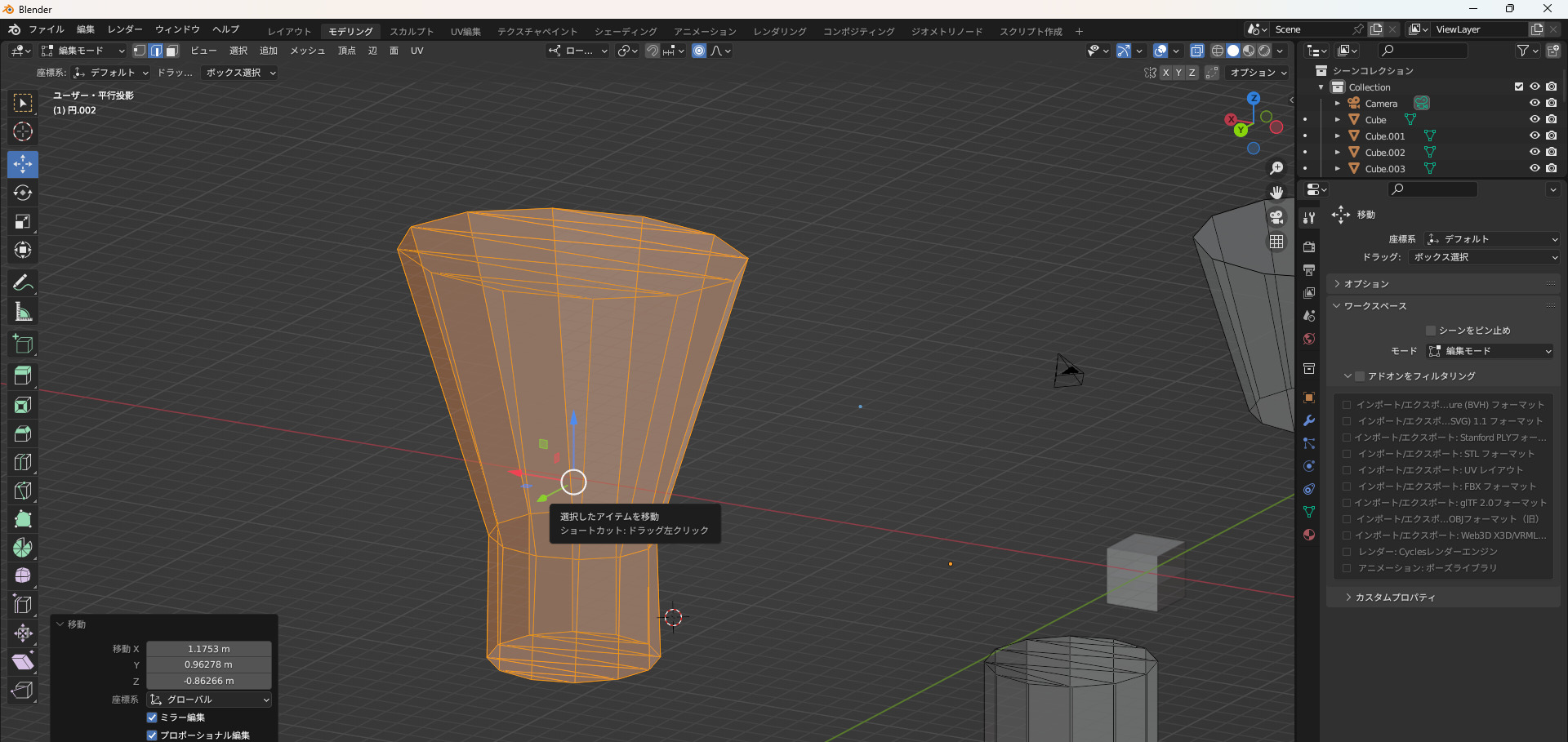Uncheck the プロポーショナル編集 checkbox
This screenshot has width=1568, height=742.
[x=152, y=735]
